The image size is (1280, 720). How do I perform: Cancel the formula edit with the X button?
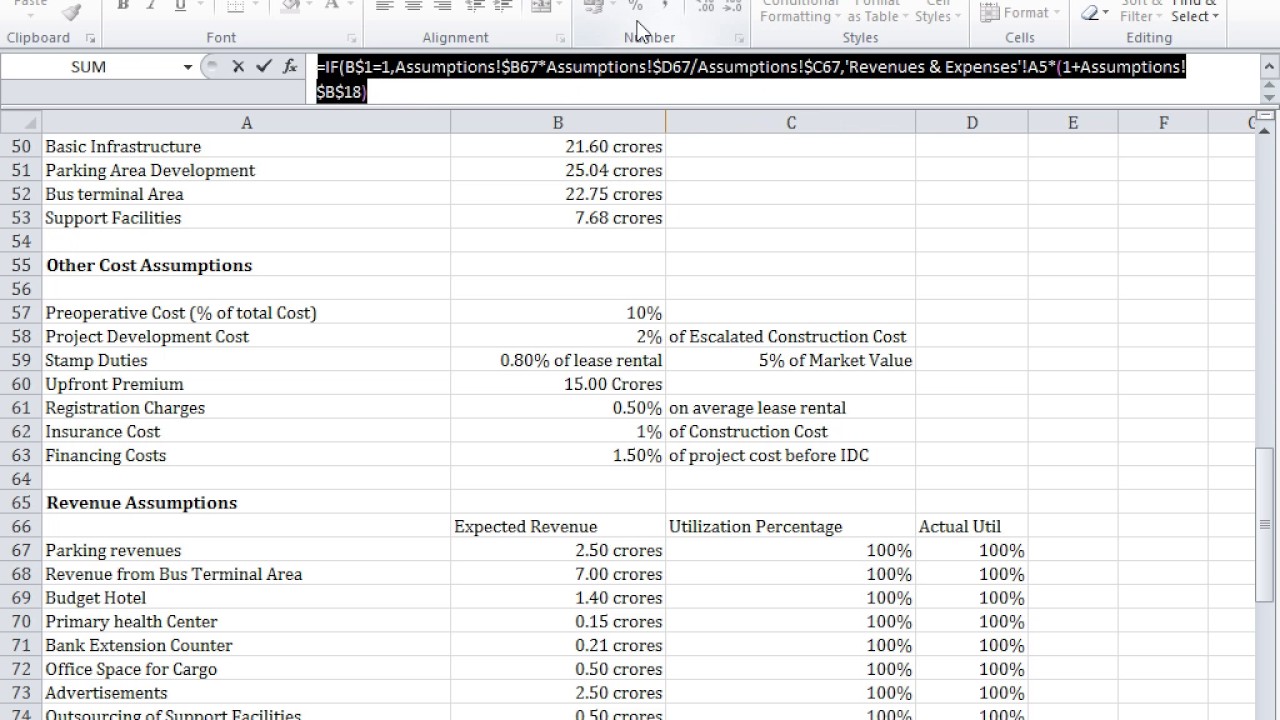[238, 66]
